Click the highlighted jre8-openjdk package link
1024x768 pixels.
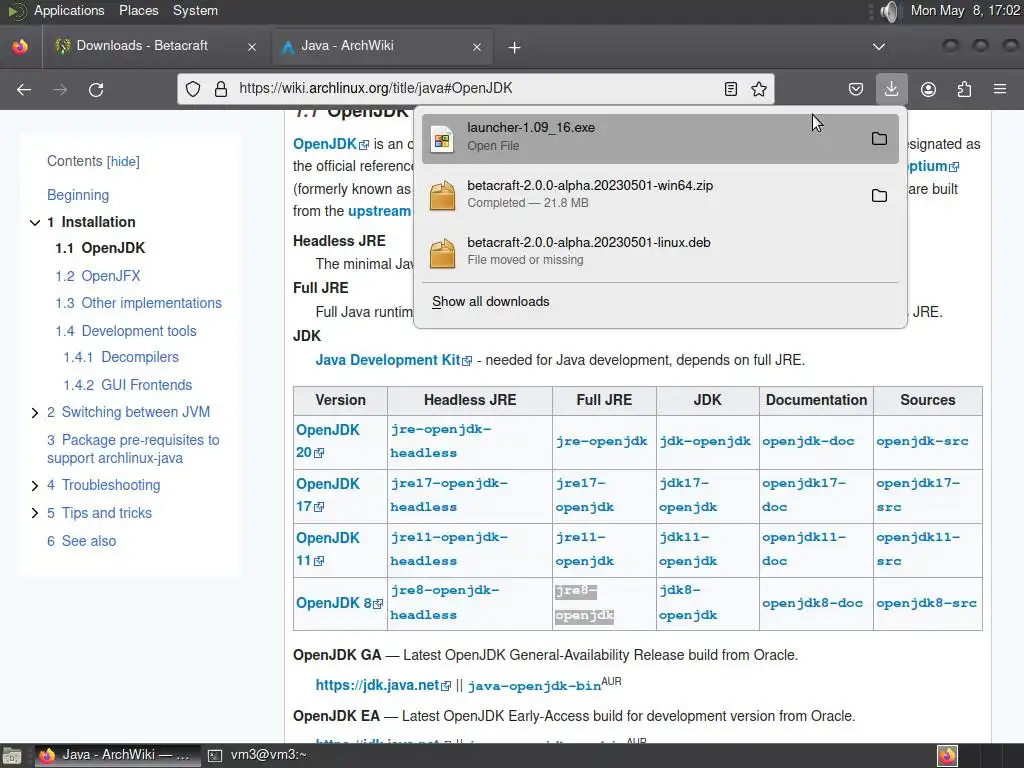584,603
